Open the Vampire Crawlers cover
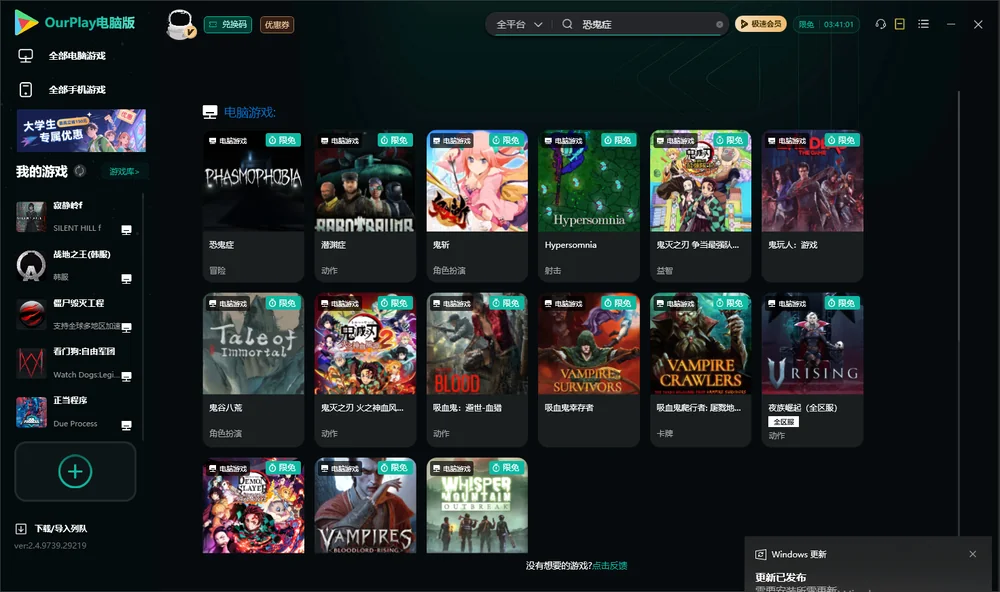 pos(701,344)
